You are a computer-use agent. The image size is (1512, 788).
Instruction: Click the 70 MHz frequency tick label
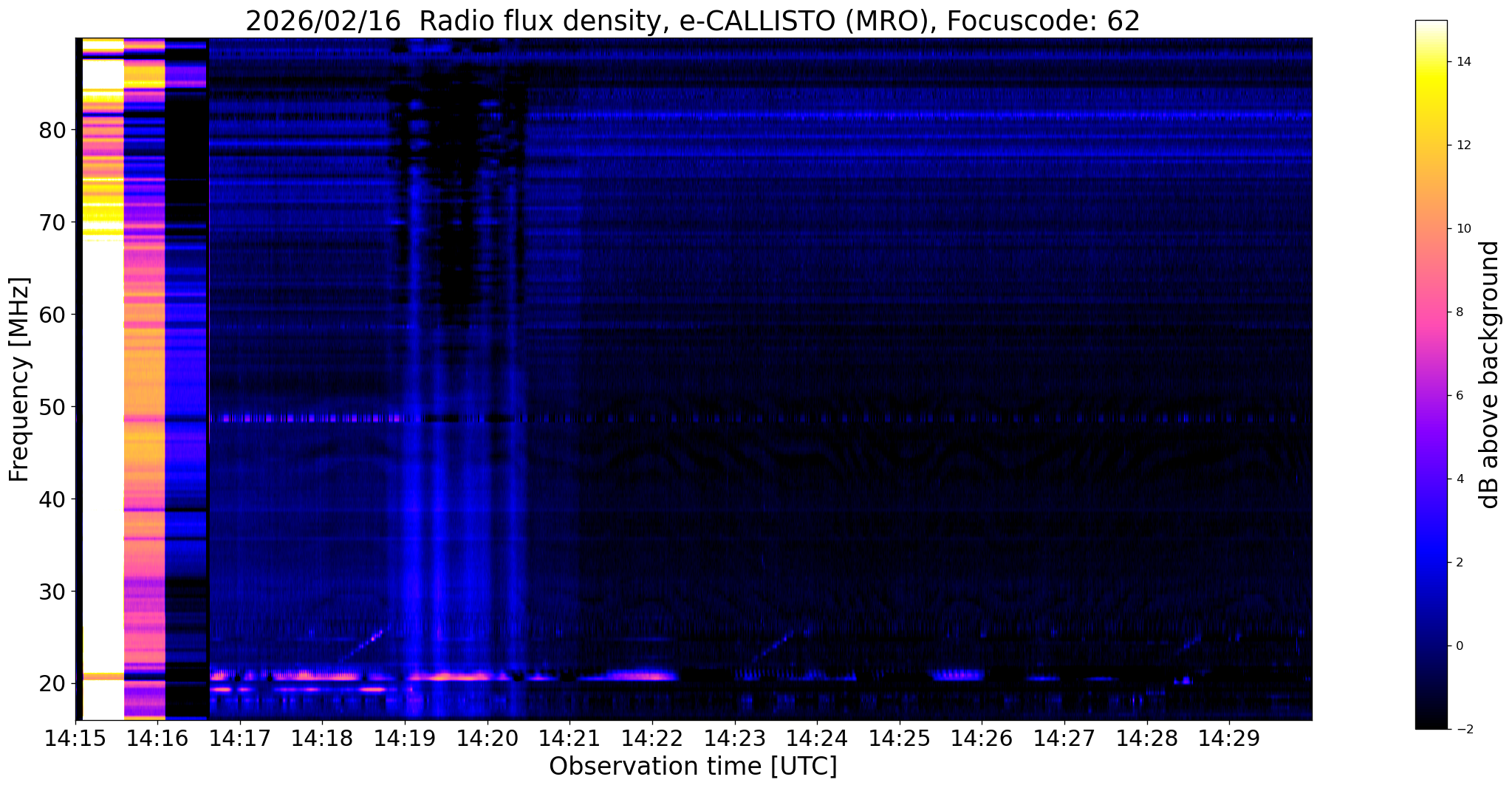[52, 223]
